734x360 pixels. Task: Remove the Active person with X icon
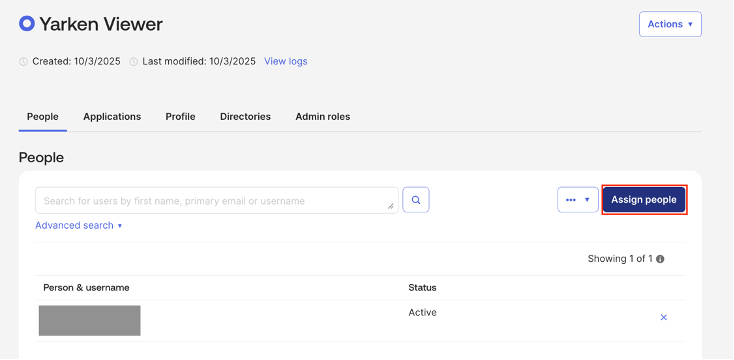pos(663,317)
